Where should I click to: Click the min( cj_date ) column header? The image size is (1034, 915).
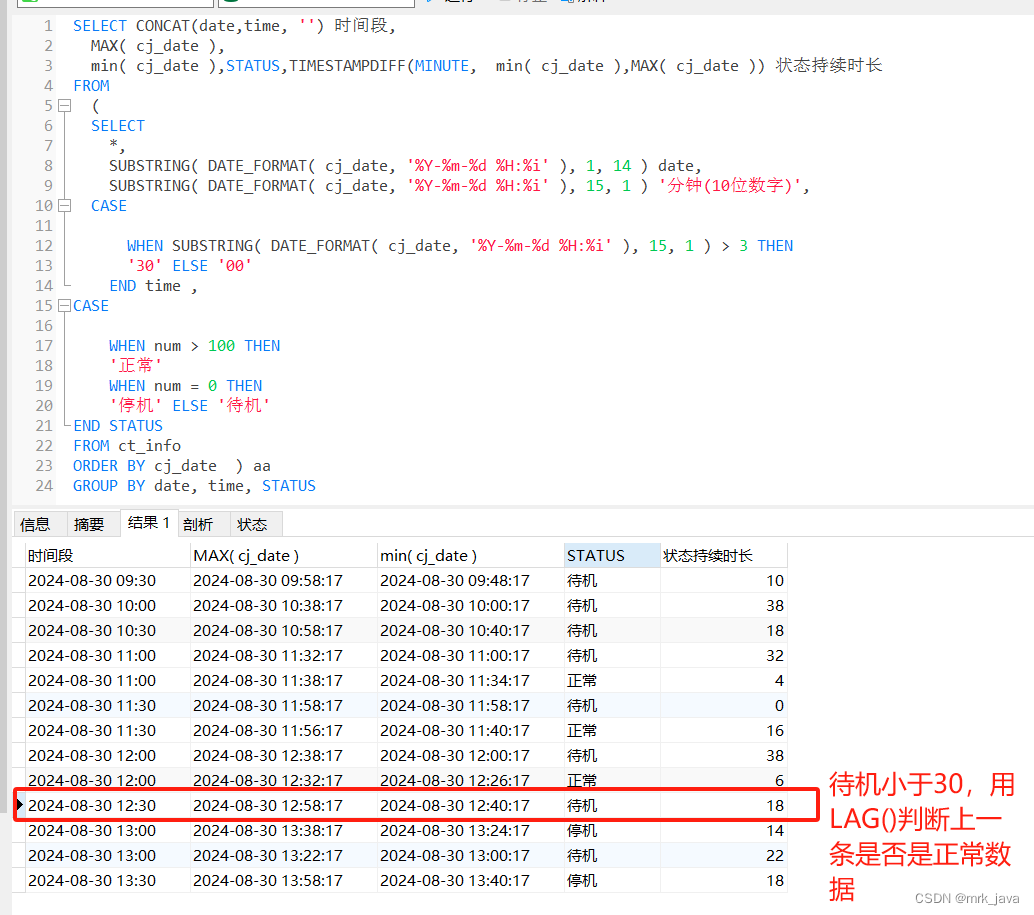[x=469, y=556]
